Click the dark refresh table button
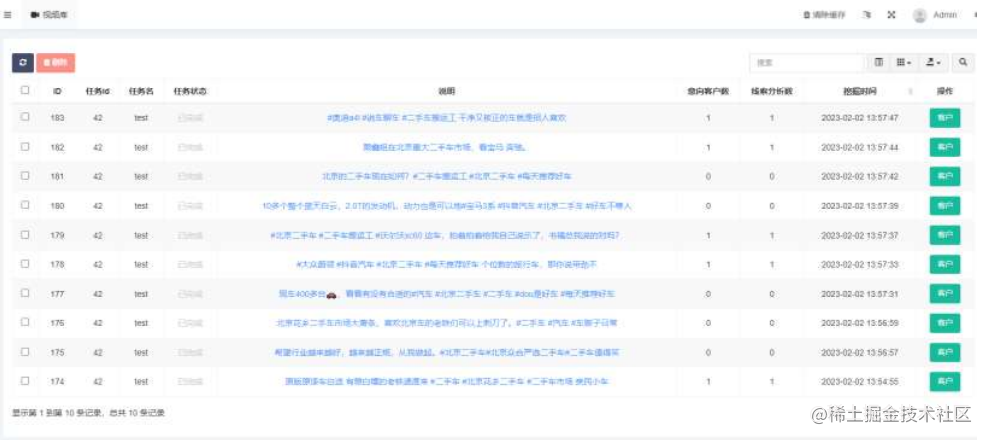 point(23,63)
